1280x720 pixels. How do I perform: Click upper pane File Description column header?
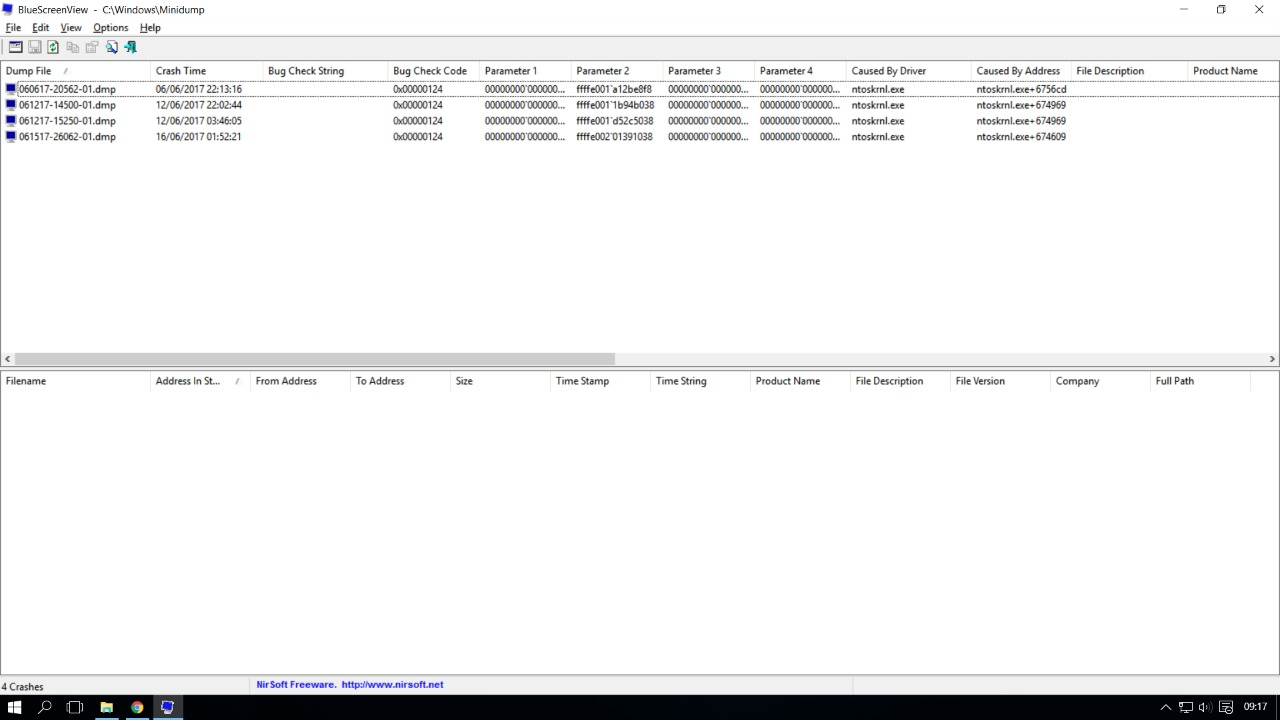point(1129,71)
